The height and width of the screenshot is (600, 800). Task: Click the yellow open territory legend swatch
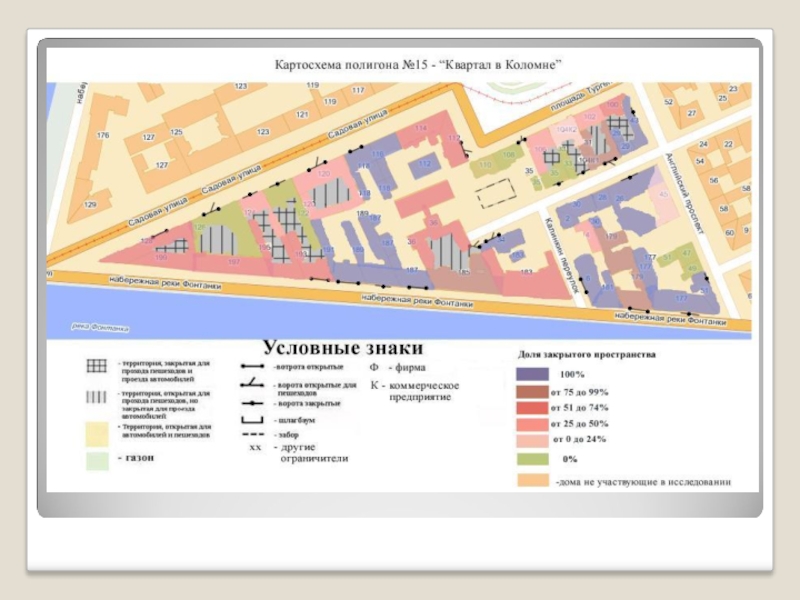[x=97, y=434]
